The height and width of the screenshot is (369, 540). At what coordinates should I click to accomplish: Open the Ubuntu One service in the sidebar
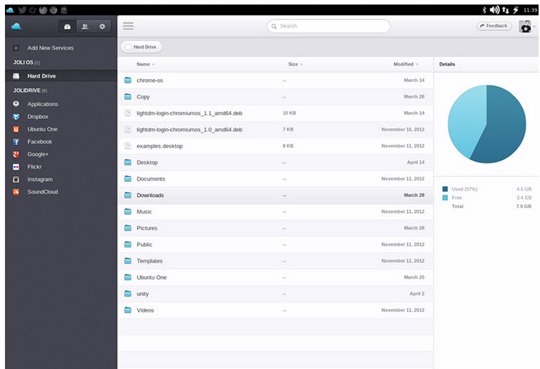(x=42, y=129)
